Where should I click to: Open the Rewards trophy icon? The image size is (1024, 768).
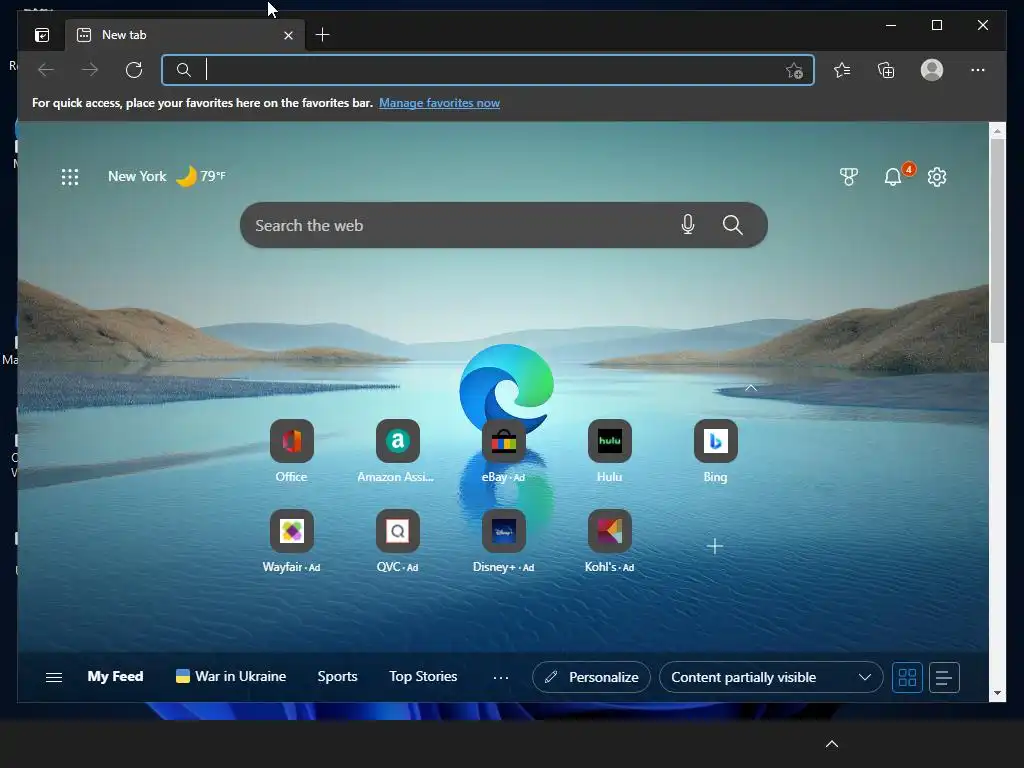point(848,177)
